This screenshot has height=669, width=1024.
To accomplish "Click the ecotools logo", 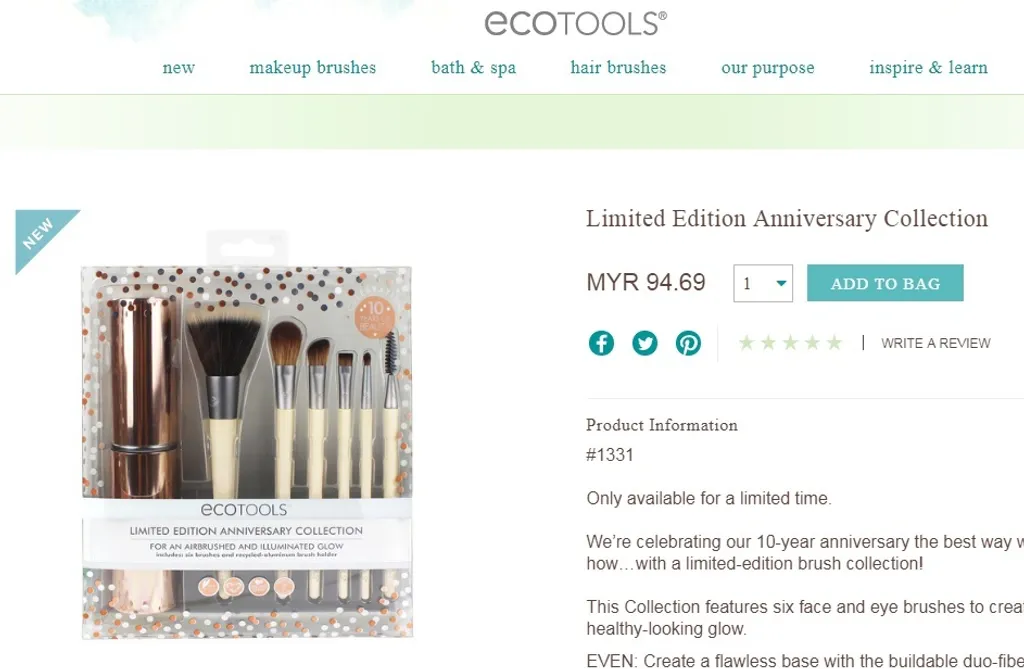I will [x=575, y=24].
